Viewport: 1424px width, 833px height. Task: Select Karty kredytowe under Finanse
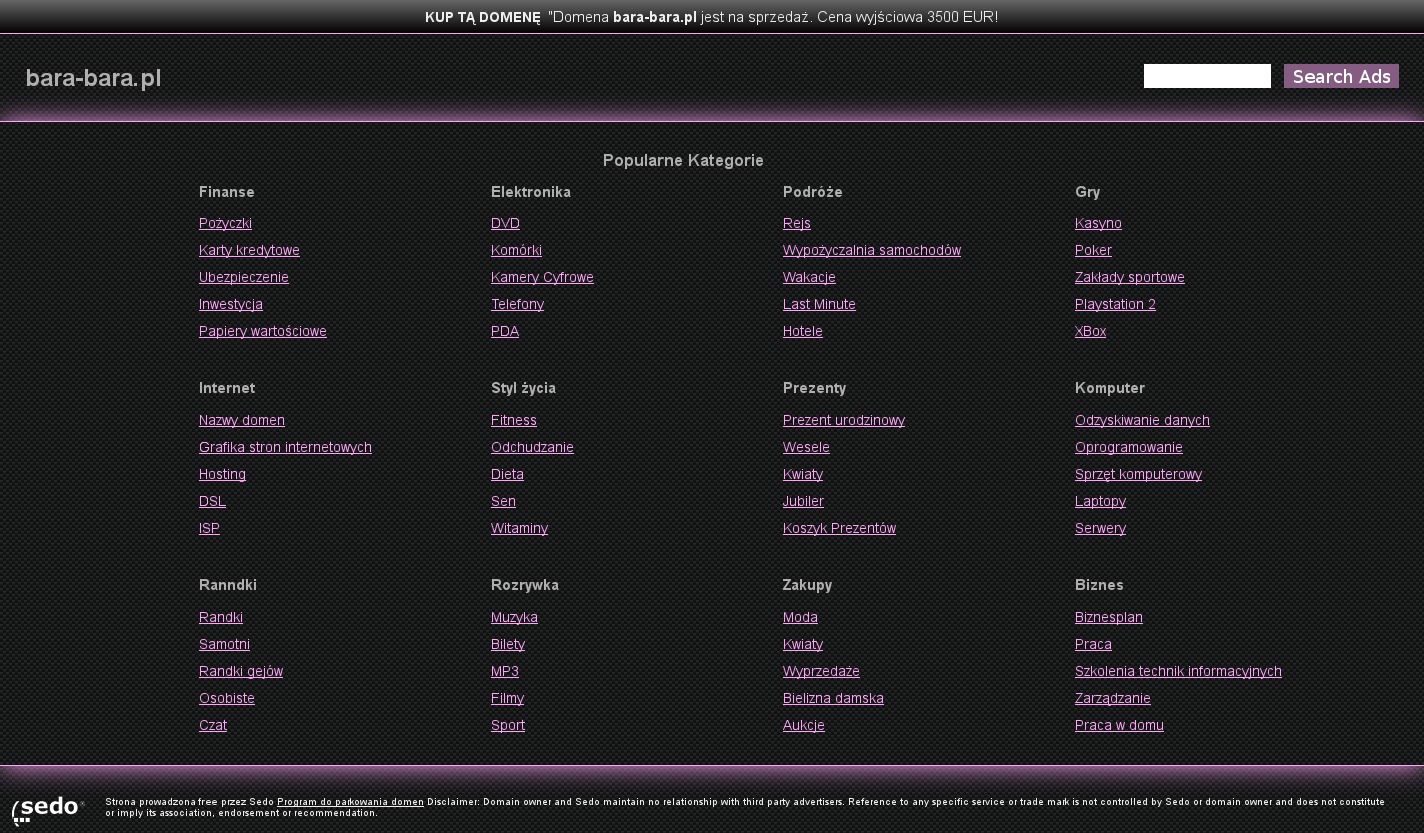(x=249, y=250)
